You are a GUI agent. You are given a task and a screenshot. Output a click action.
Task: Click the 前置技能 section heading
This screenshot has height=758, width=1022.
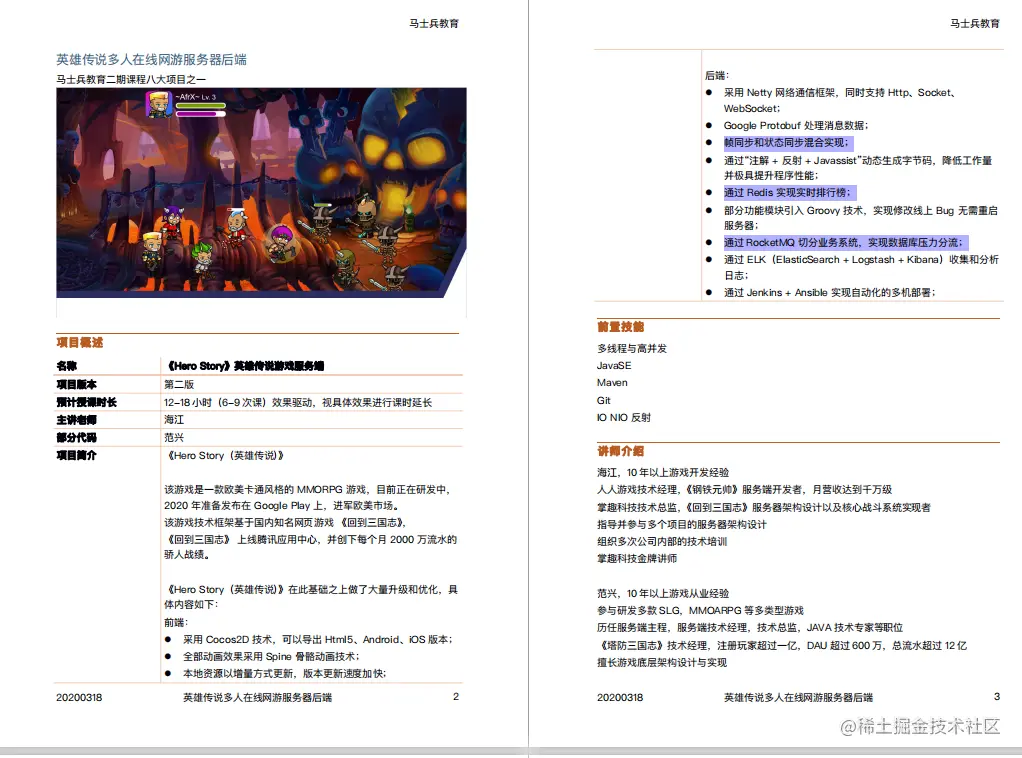click(x=620, y=327)
